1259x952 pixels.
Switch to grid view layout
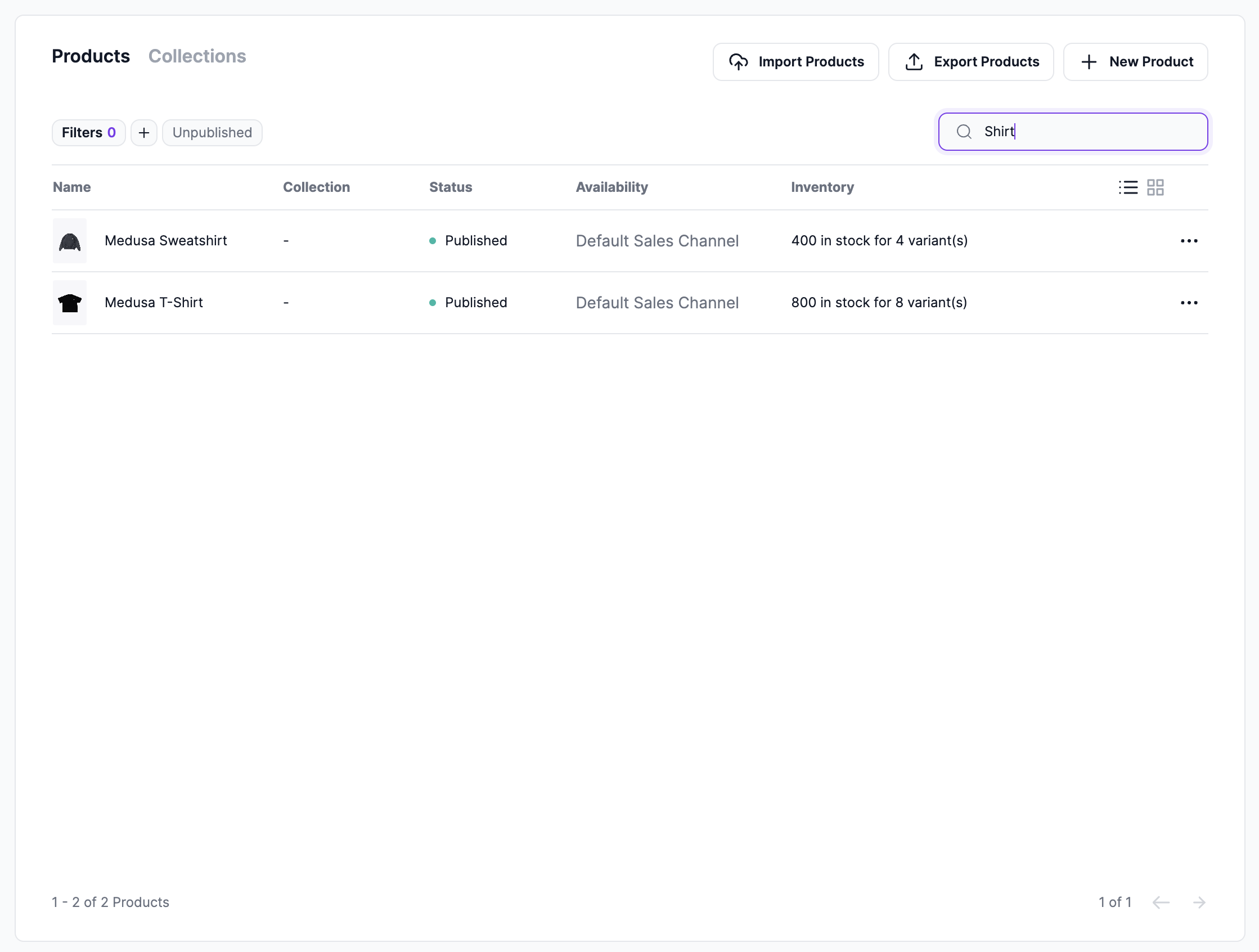click(x=1155, y=187)
